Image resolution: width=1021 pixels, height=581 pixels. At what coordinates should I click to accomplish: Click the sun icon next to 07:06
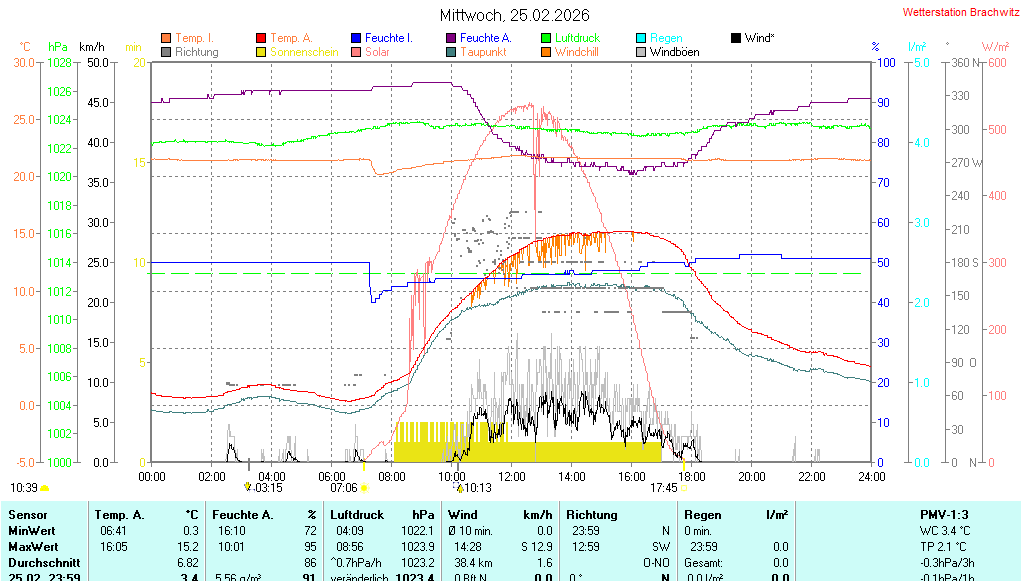364,488
